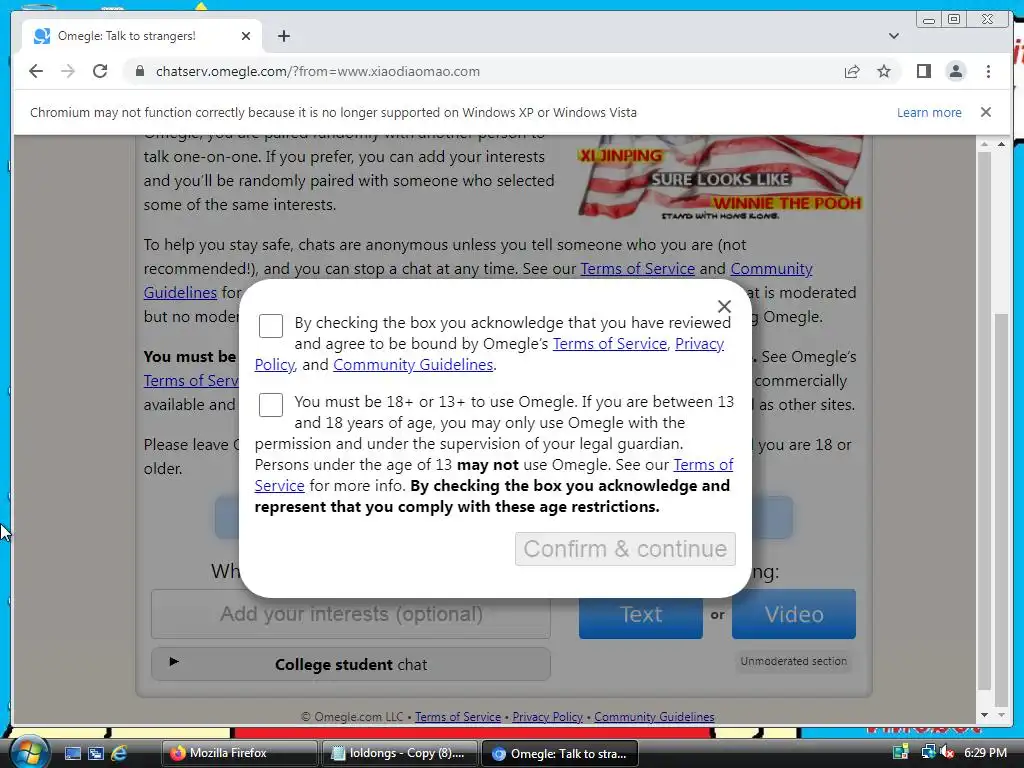1024x768 pixels.
Task: Open Terms of Service link in age paragraph
Action: pyautogui.click(x=703, y=464)
